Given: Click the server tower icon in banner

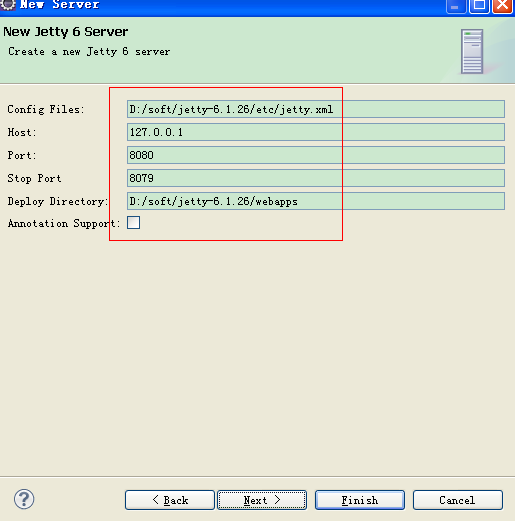Looking at the screenshot, I should coord(472,51).
